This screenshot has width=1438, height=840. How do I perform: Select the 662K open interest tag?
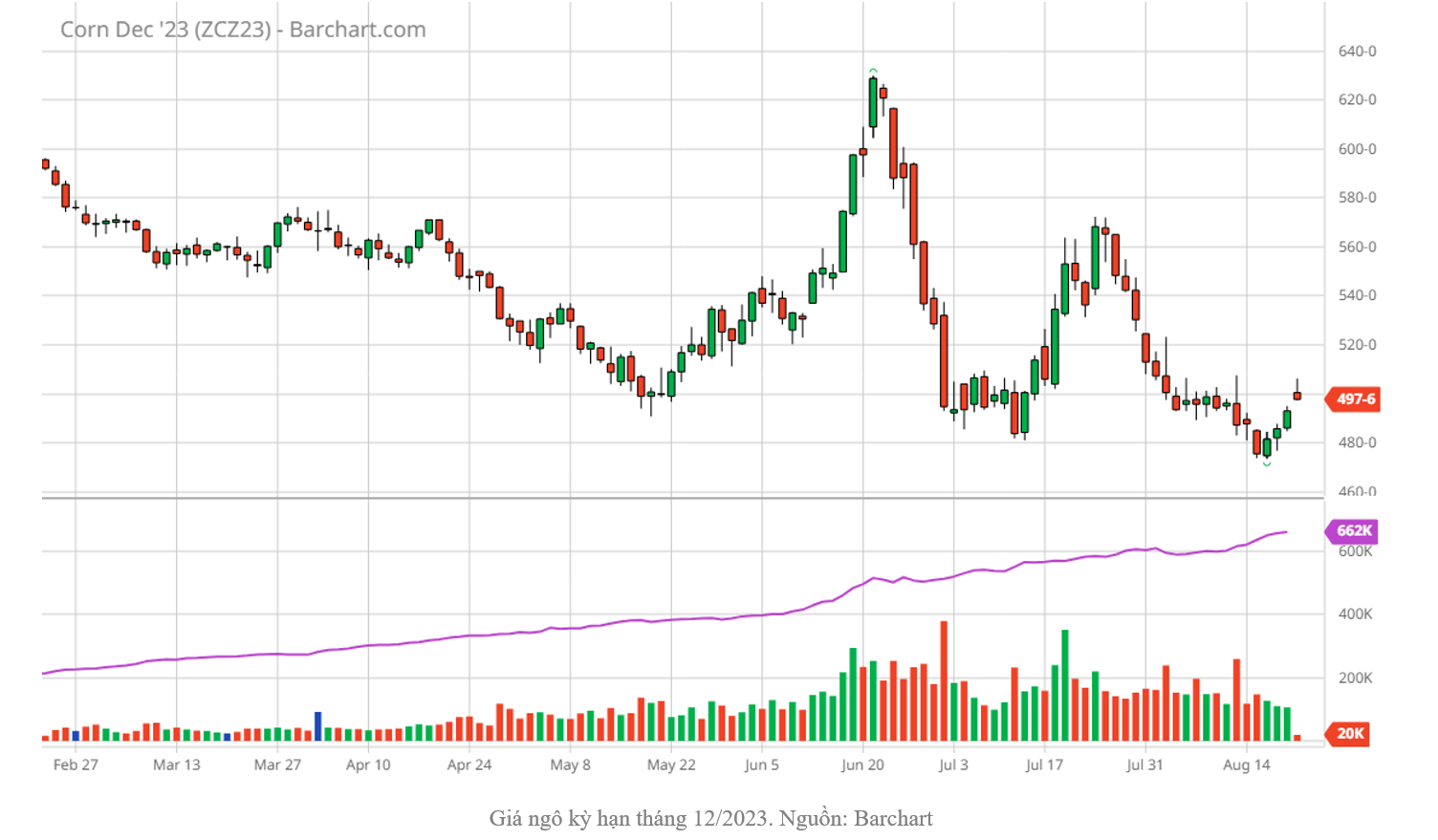1352,530
